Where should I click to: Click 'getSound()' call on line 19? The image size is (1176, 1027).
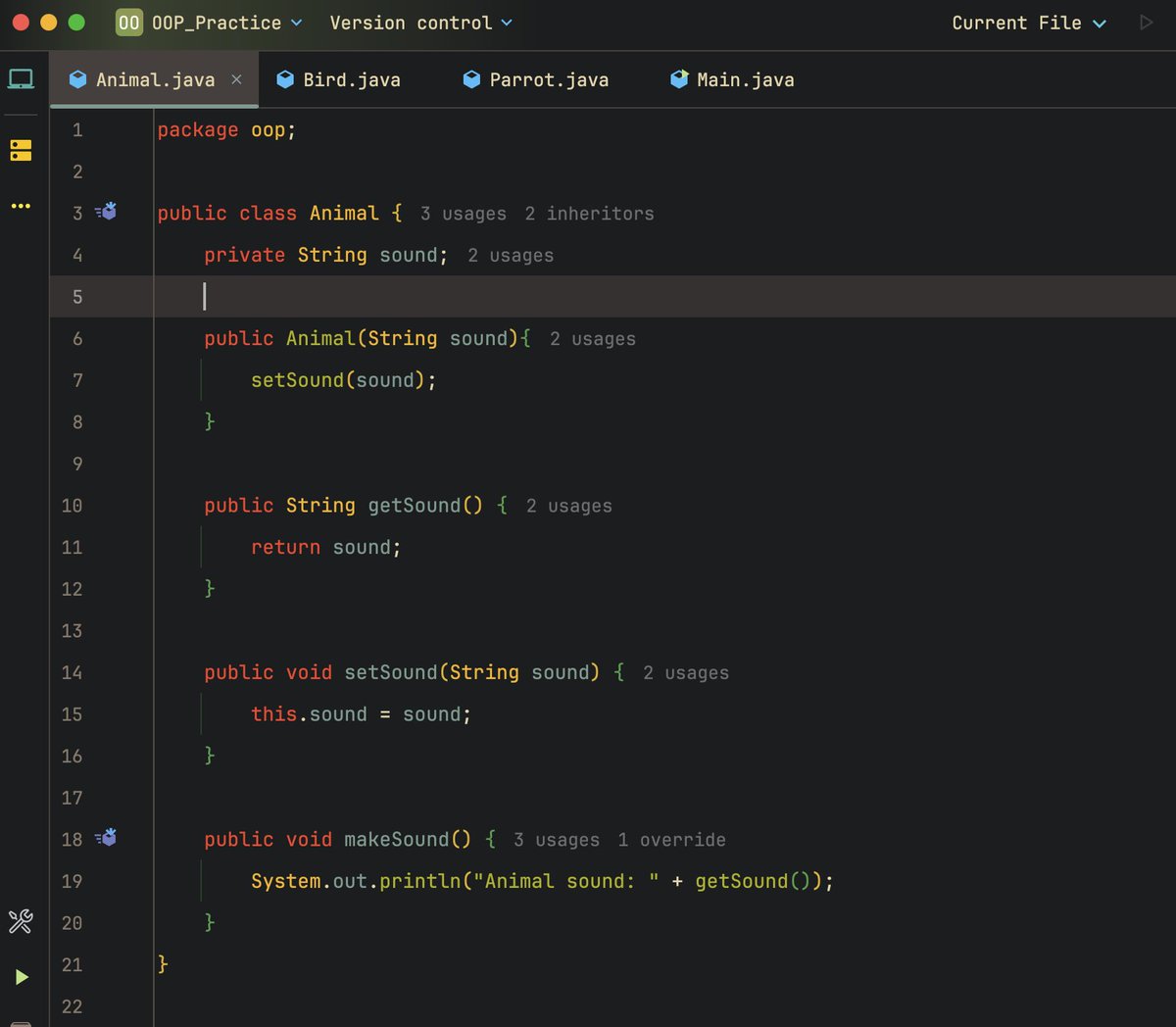(x=753, y=882)
